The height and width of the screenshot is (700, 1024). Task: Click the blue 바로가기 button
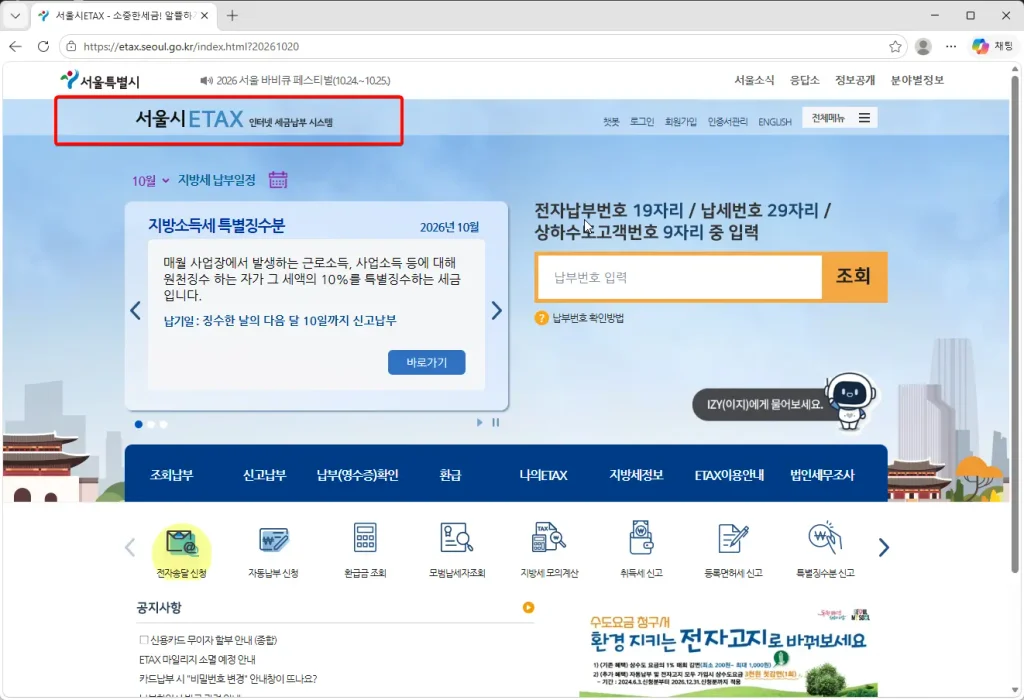pos(426,362)
